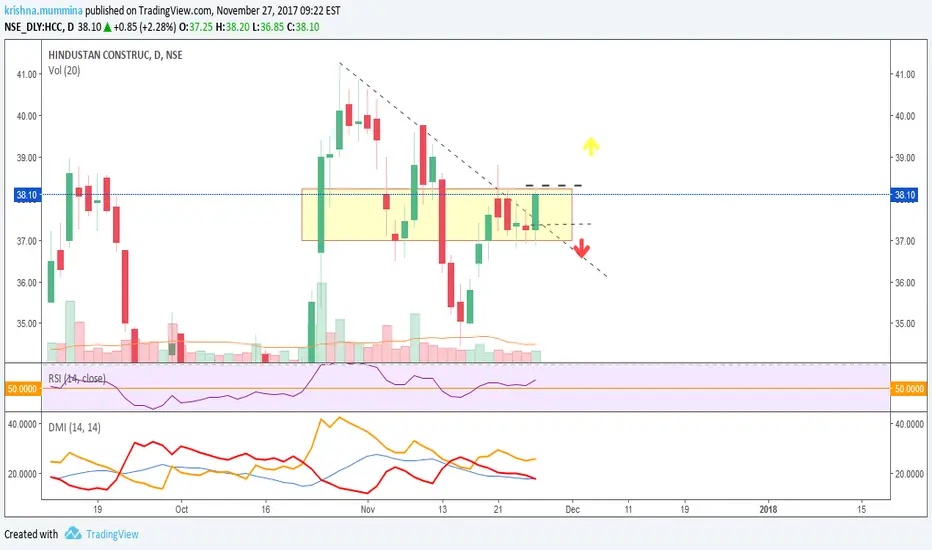932x550 pixels.
Task: Click the 35.00 label on right price axis
Action: (x=905, y=324)
